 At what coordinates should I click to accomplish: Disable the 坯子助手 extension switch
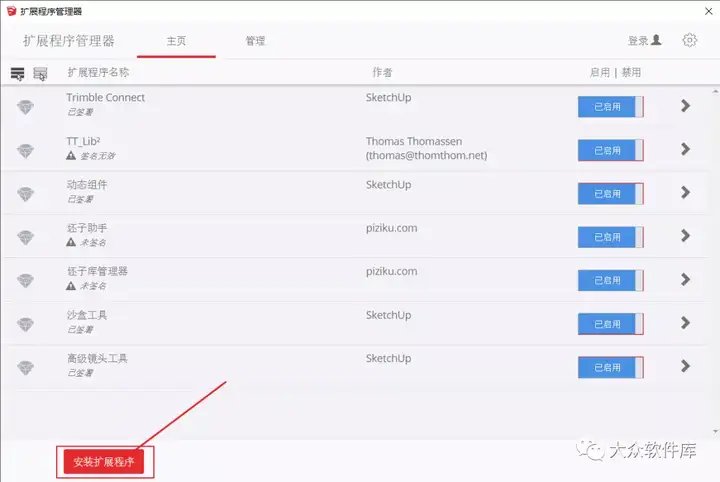(x=611, y=237)
